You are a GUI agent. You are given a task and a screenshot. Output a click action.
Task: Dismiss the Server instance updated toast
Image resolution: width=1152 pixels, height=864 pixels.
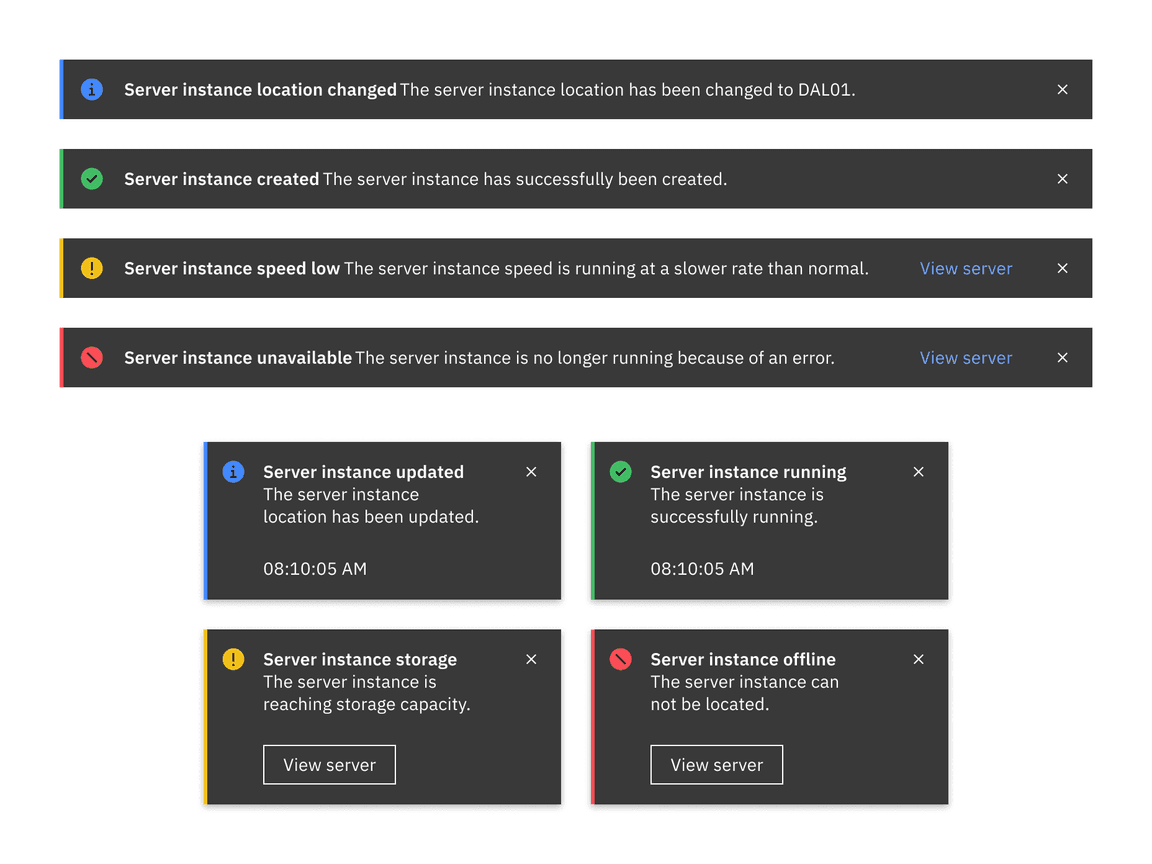[531, 471]
